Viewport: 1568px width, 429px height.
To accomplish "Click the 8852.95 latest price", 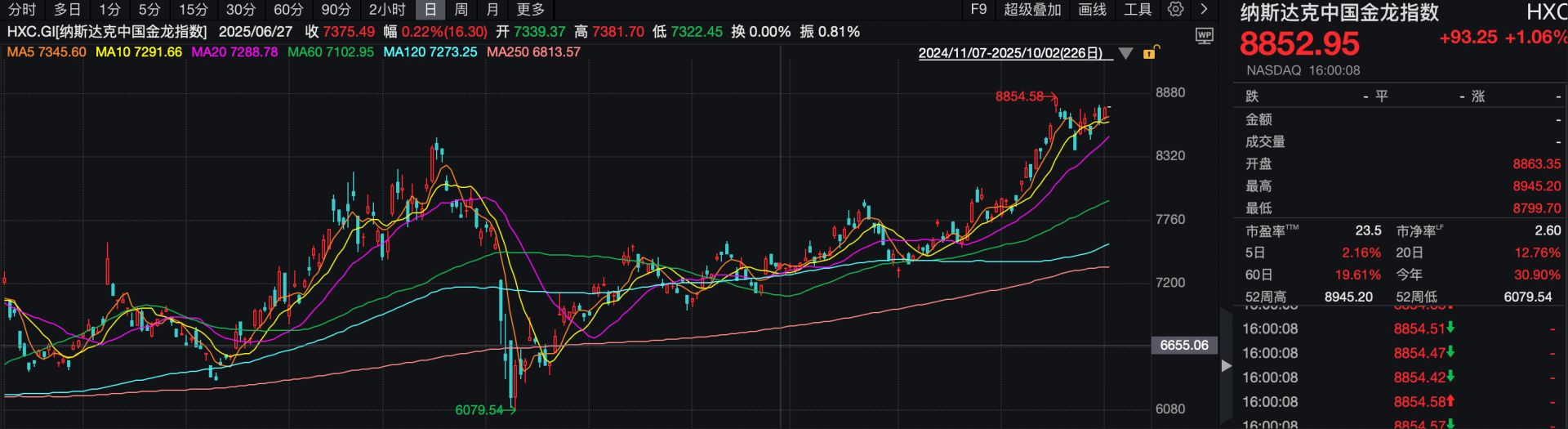I will pos(1299,43).
